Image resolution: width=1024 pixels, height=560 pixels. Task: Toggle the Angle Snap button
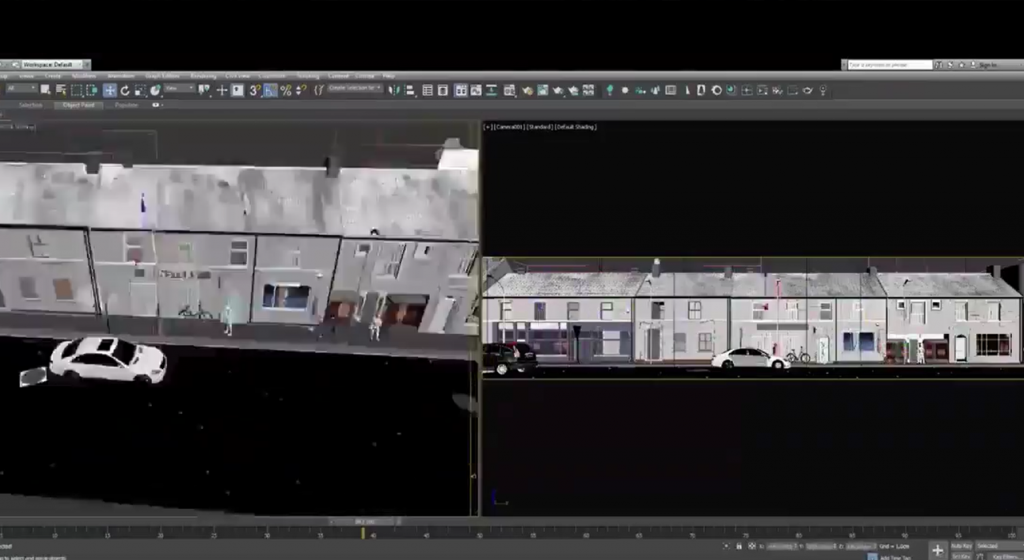(270, 90)
